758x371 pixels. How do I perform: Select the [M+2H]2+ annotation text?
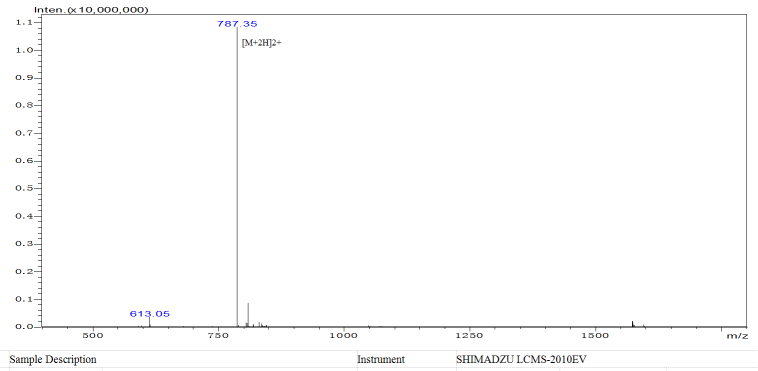click(x=262, y=43)
